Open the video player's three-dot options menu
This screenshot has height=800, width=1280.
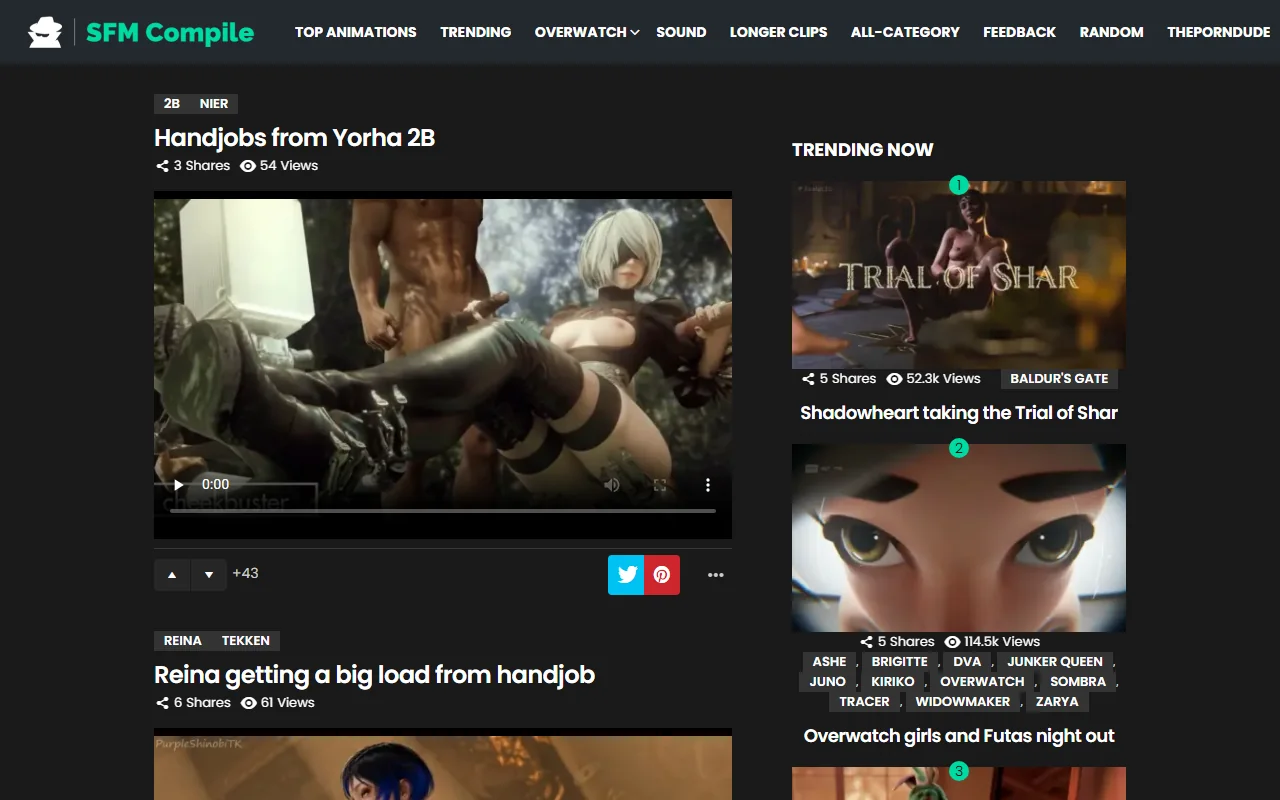click(708, 485)
